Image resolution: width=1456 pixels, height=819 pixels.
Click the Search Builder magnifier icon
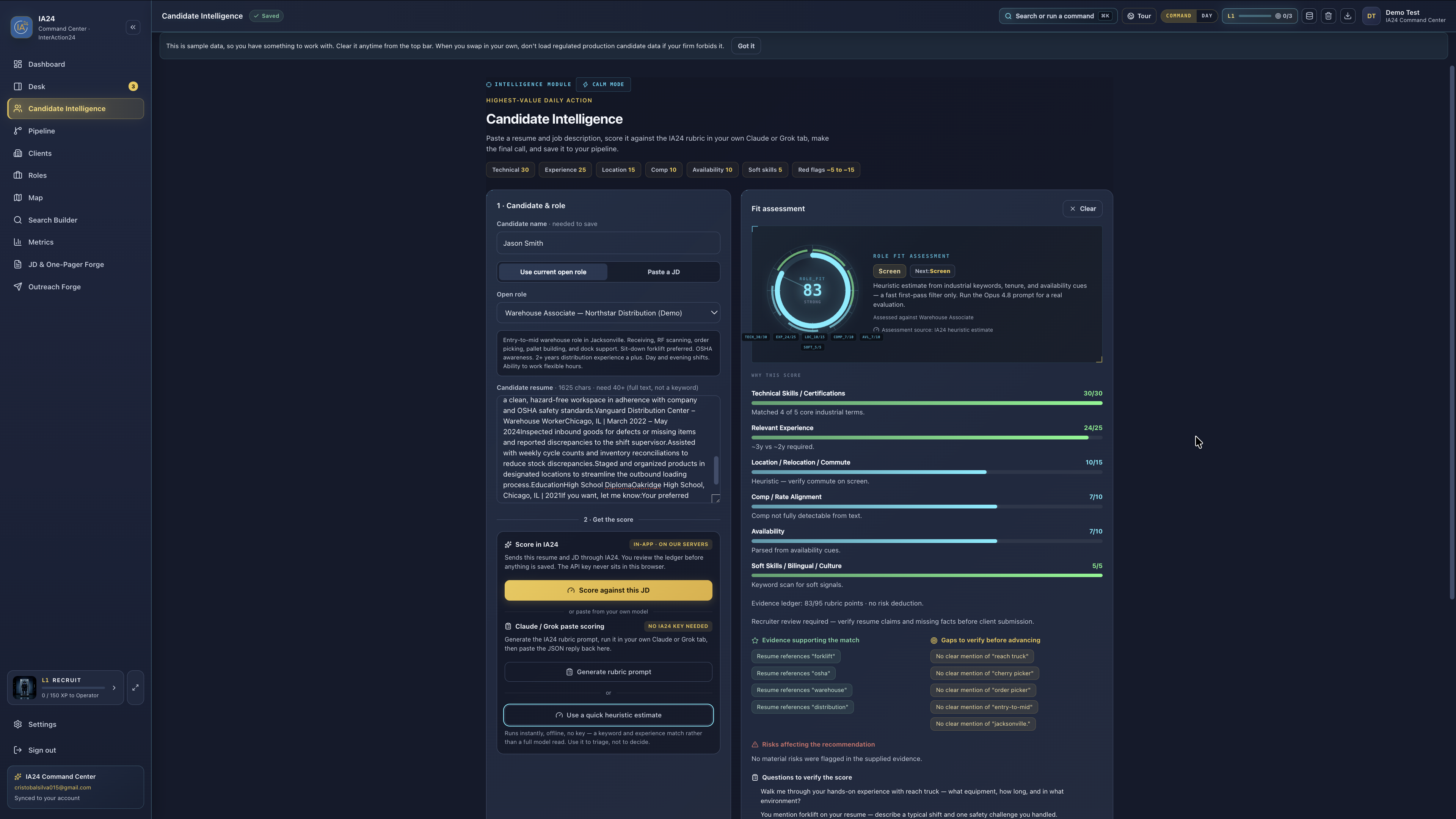(18, 220)
